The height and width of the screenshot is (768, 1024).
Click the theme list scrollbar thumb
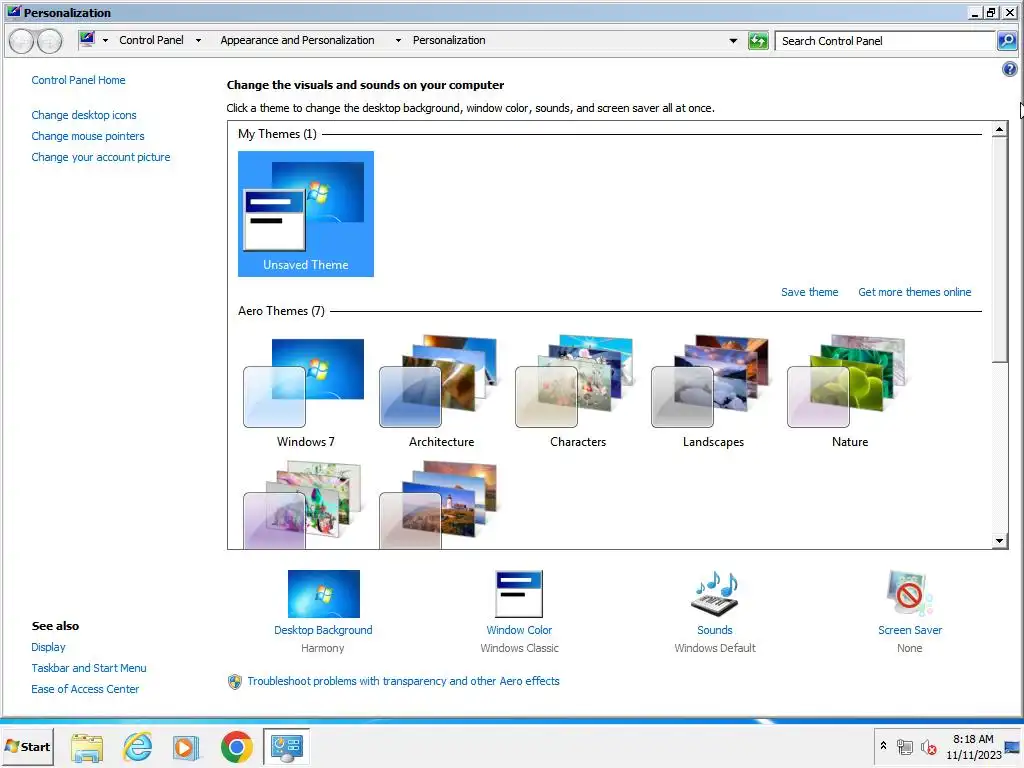pos(999,249)
